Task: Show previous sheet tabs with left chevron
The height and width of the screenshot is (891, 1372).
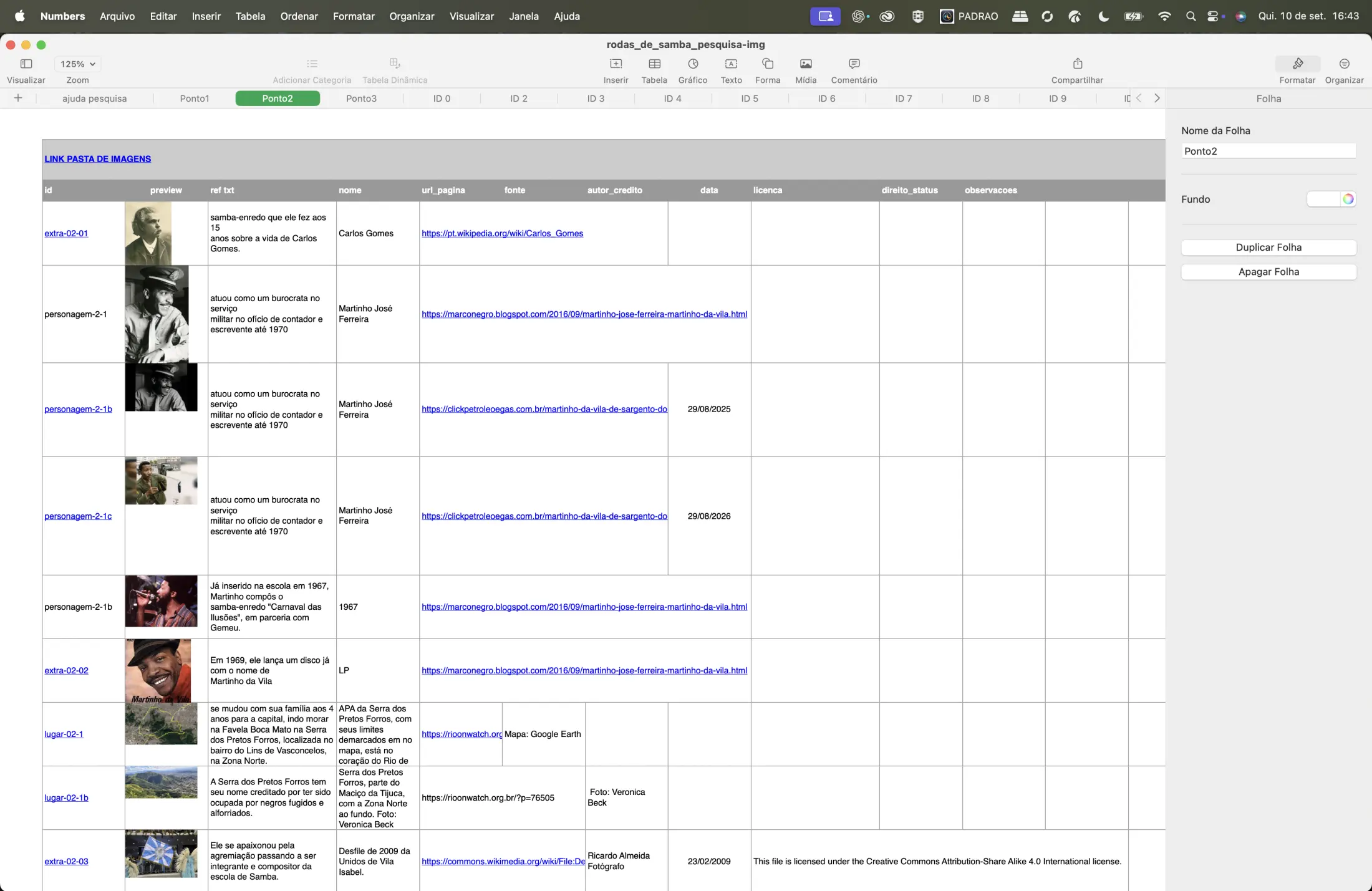Action: (1139, 98)
